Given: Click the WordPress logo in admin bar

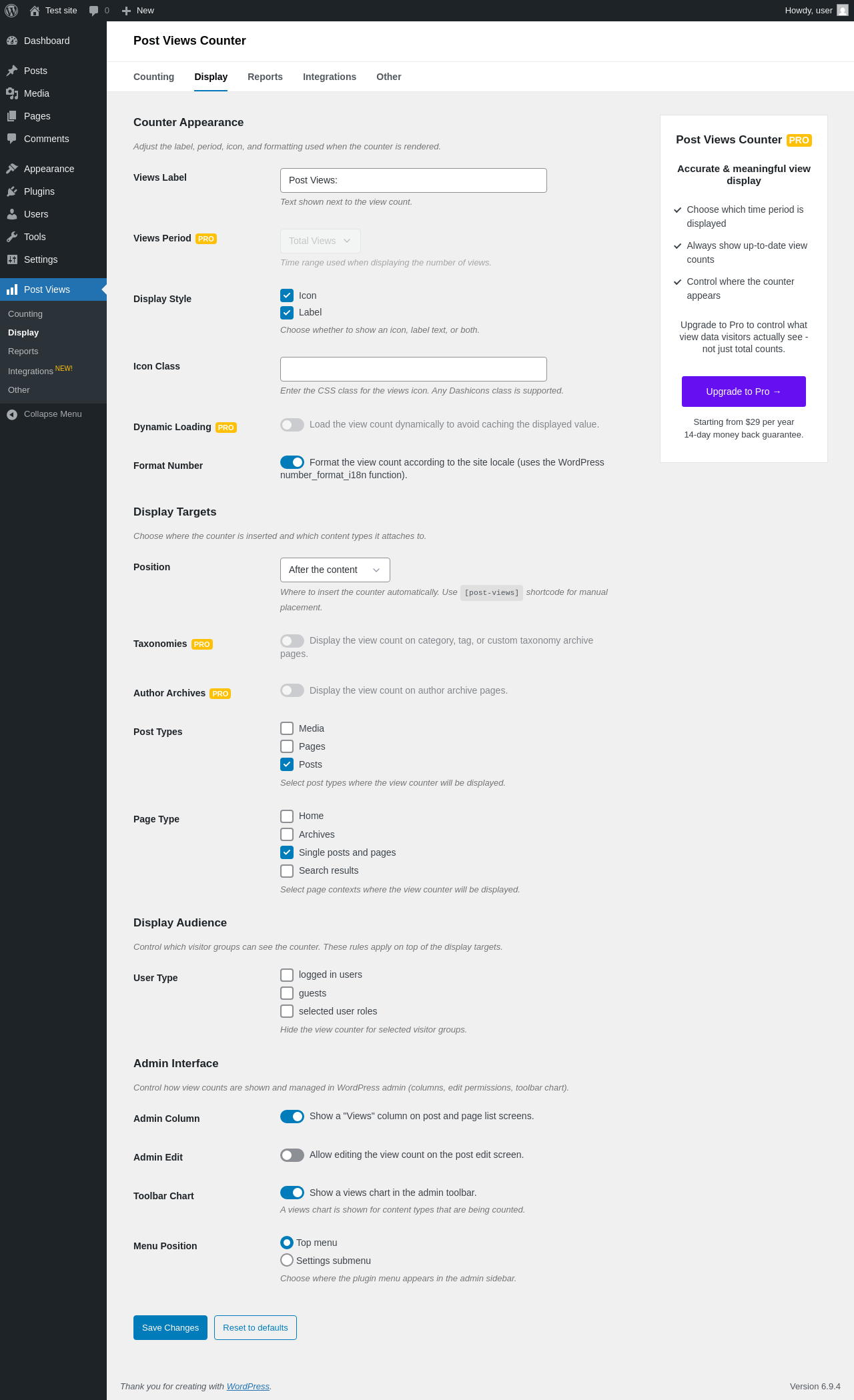Looking at the screenshot, I should (x=11, y=11).
